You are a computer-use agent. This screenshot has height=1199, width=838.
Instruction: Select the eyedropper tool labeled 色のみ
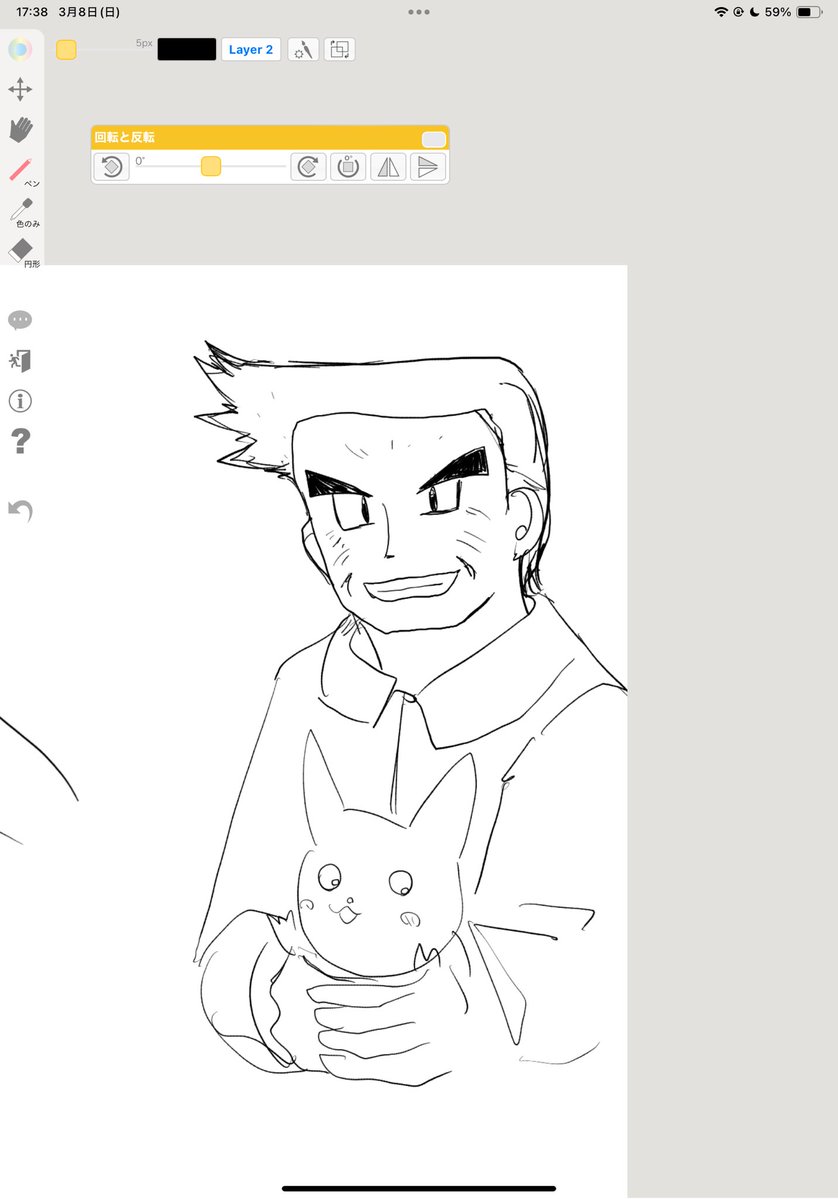pyautogui.click(x=23, y=212)
